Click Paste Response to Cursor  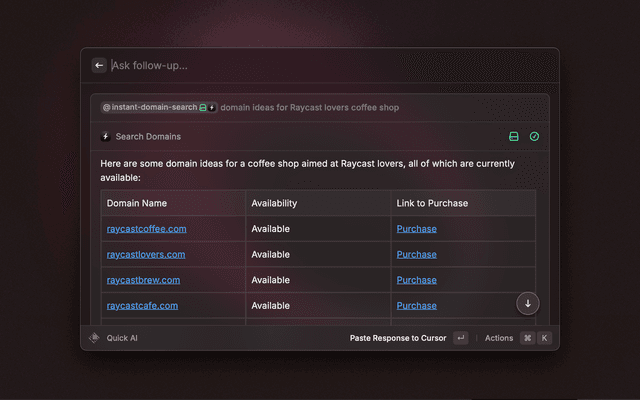point(398,338)
